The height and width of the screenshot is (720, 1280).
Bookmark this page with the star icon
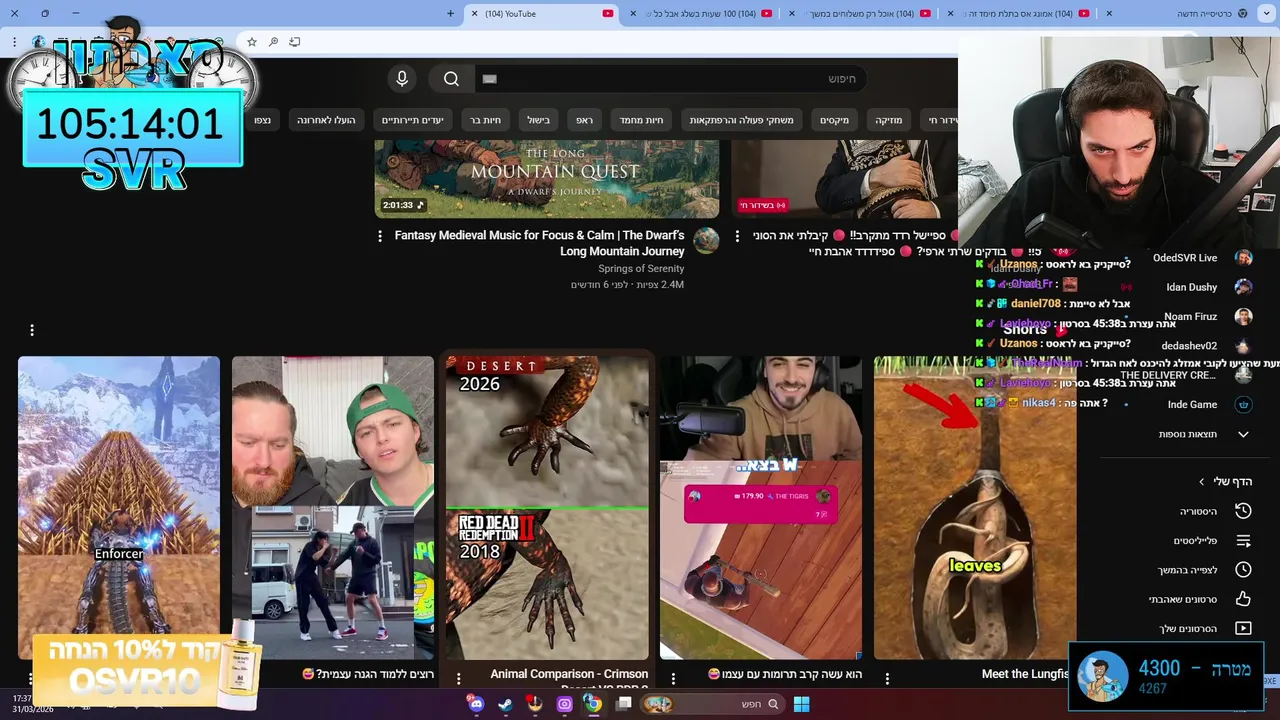point(252,42)
